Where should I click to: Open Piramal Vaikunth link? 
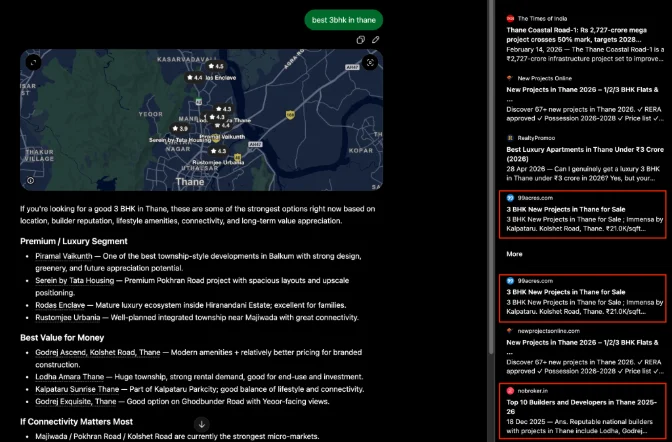(63, 256)
